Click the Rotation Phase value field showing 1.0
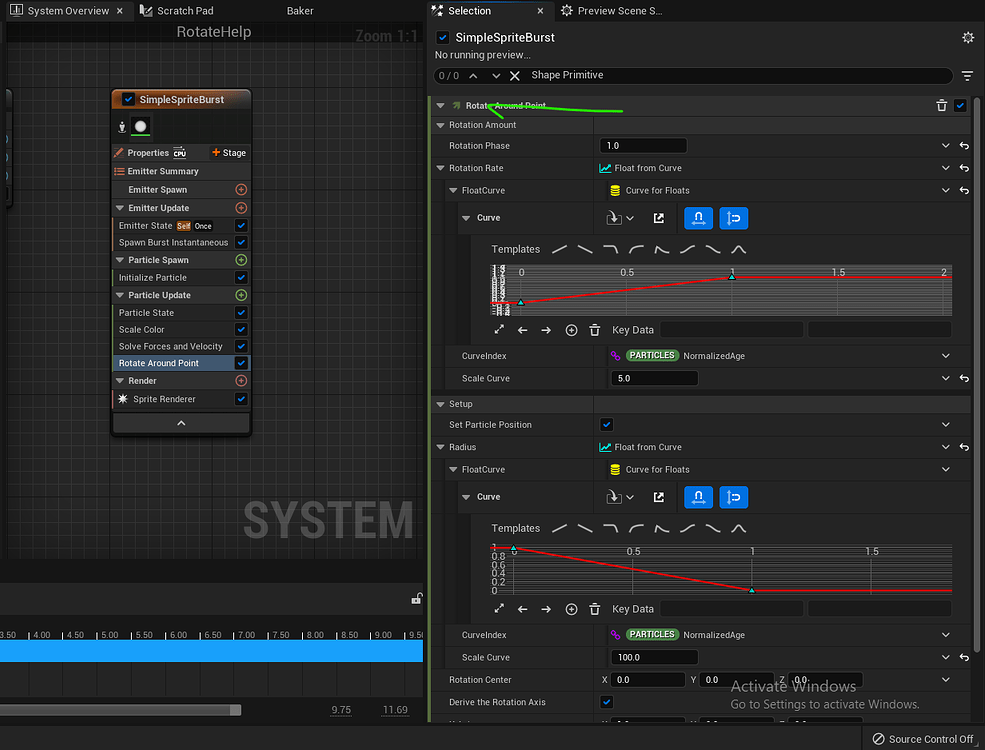The width and height of the screenshot is (985, 750). (643, 145)
